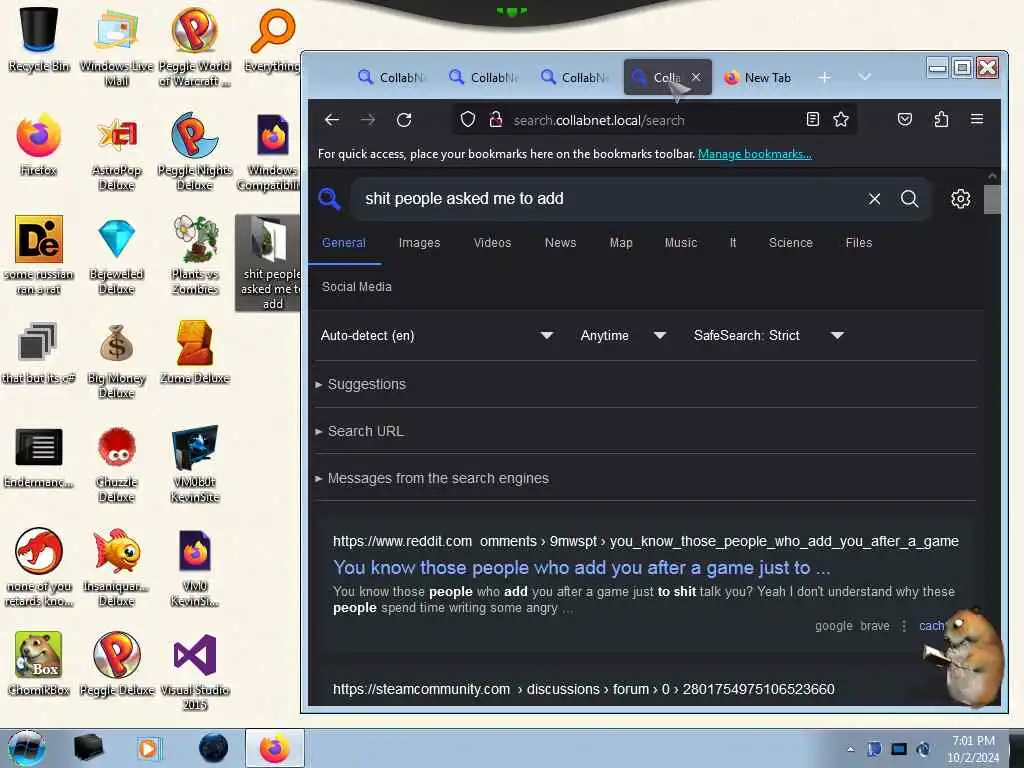This screenshot has height=768, width=1024.
Task: Open Firefox hamburger application menu
Action: click(x=977, y=120)
